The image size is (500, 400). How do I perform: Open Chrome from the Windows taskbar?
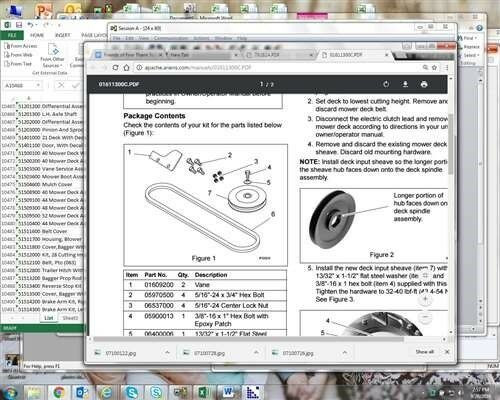pyautogui.click(x=59, y=392)
